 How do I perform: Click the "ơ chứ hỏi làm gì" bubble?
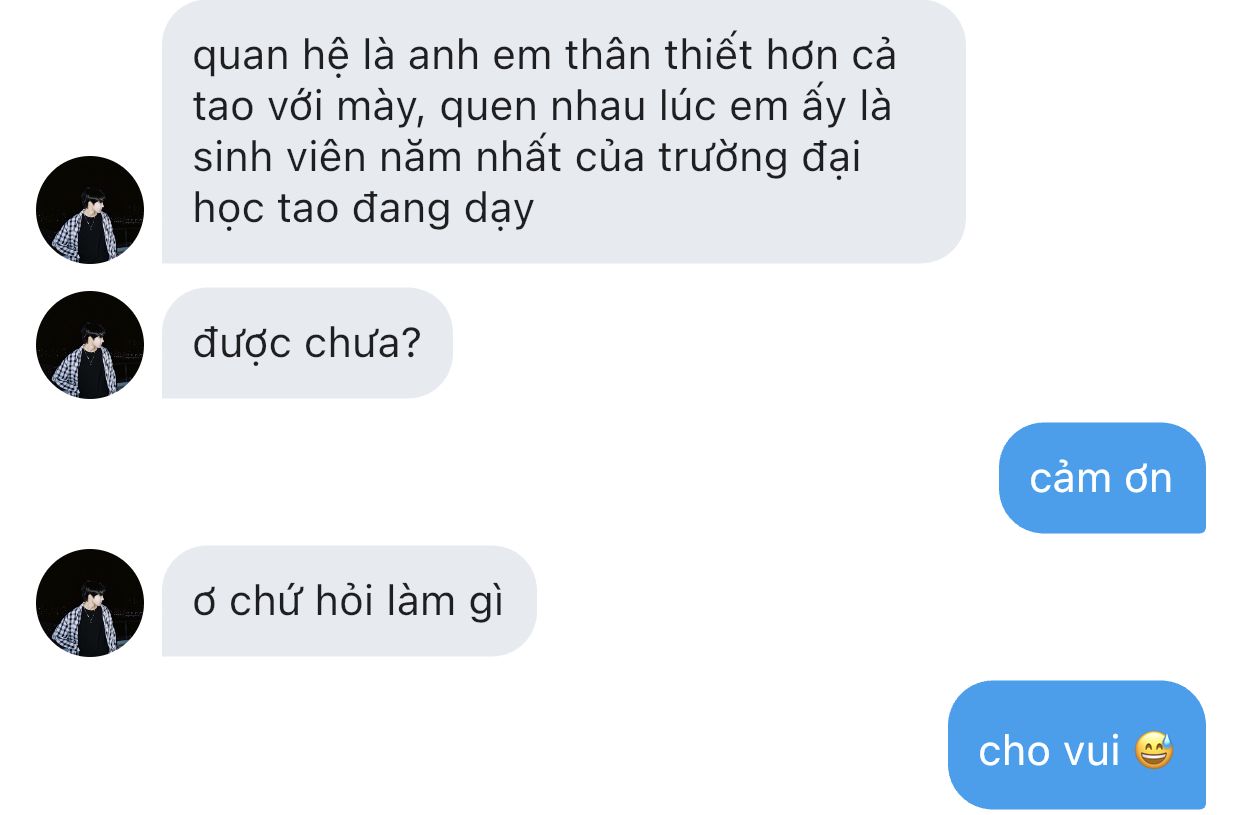point(349,601)
